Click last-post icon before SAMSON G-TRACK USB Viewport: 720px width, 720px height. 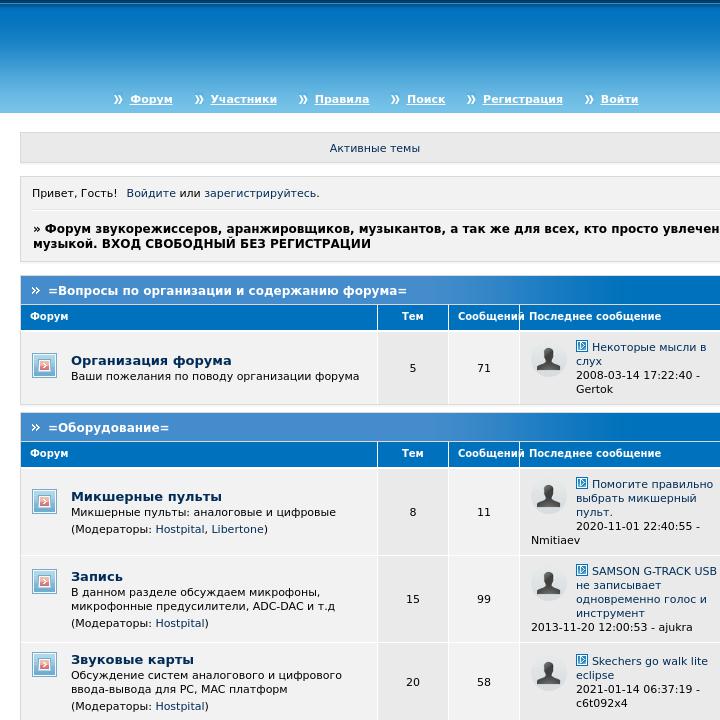tap(582, 570)
